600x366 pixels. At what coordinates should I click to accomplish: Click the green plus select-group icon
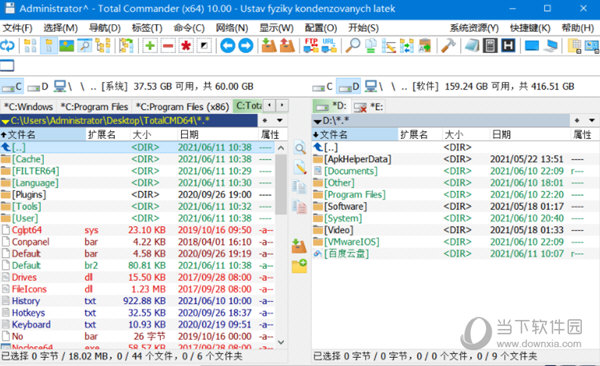click(x=150, y=46)
